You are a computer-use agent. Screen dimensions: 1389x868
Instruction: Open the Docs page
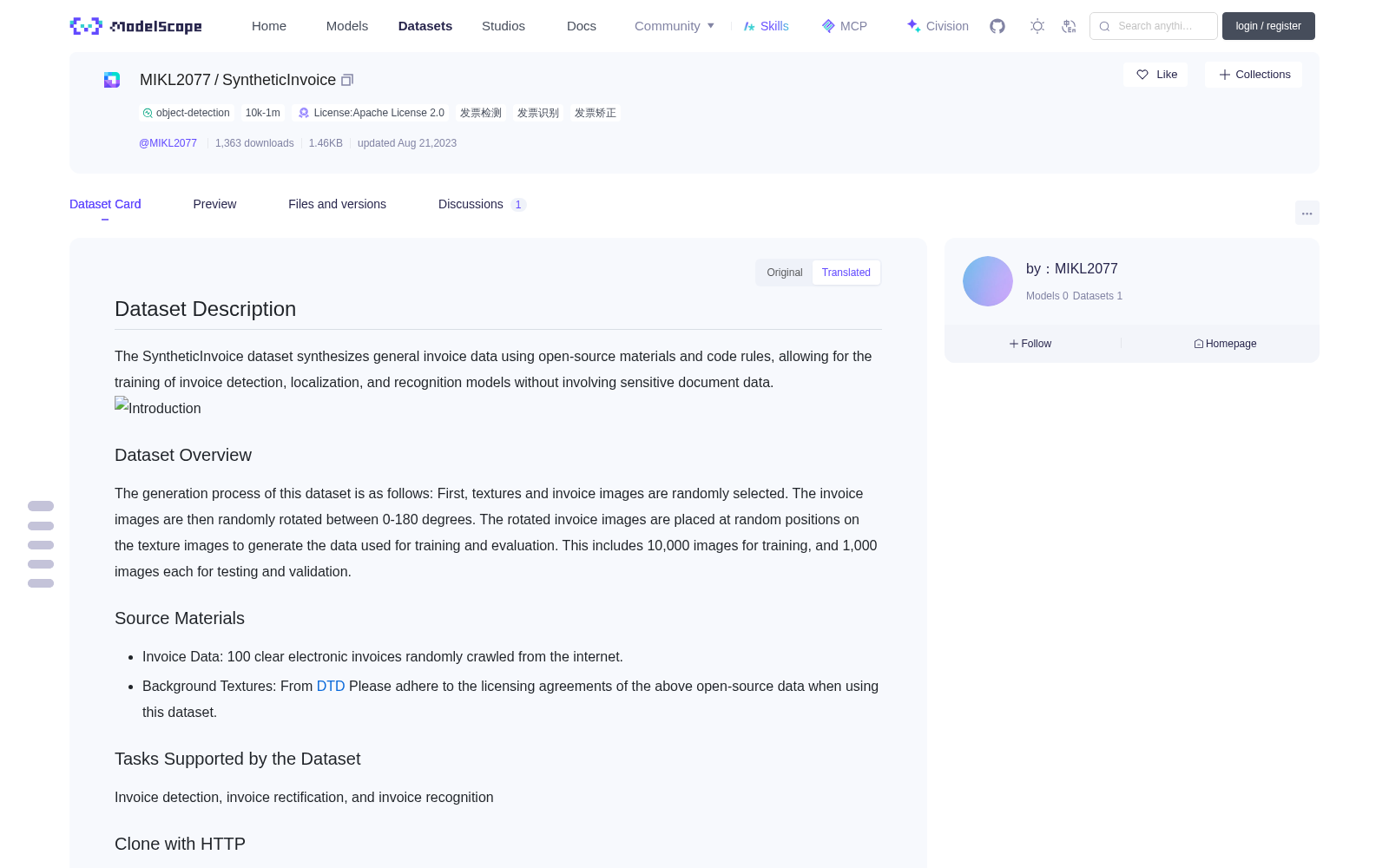click(x=582, y=26)
